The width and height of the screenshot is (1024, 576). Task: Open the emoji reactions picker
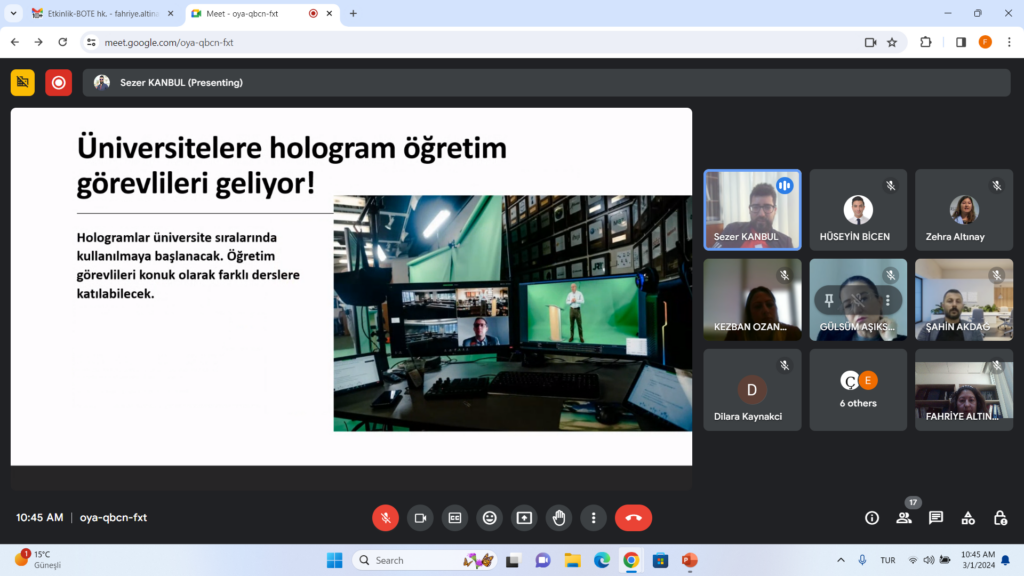tap(489, 518)
